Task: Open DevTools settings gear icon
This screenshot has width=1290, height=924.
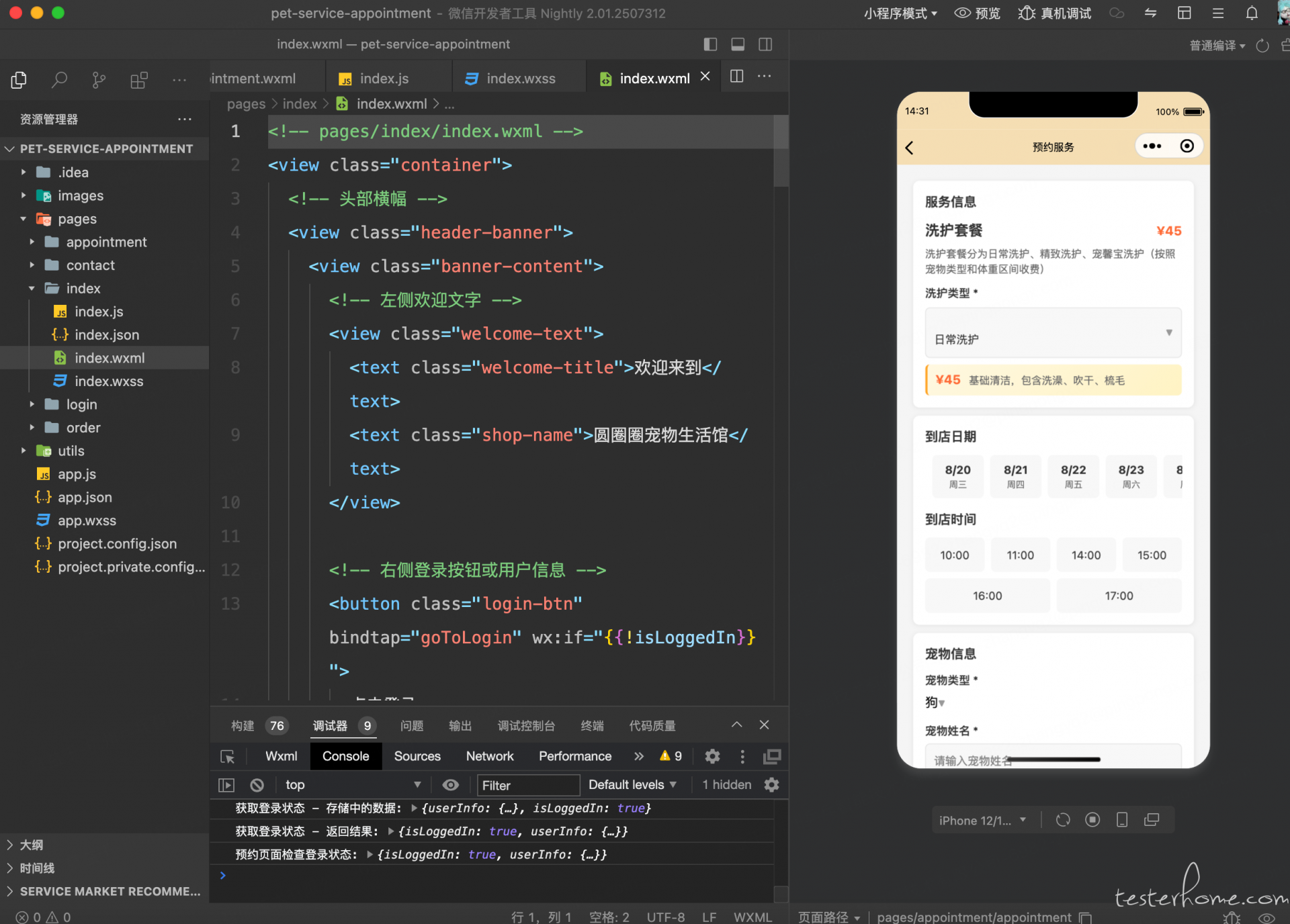Action: point(712,757)
